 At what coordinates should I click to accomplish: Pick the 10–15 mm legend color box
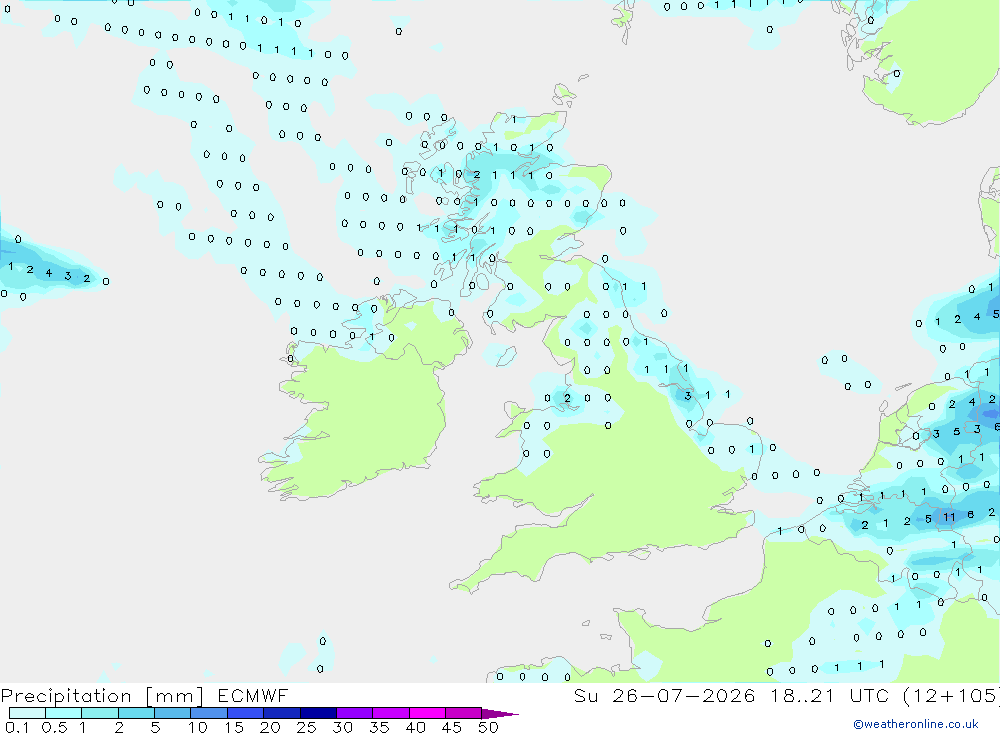point(209,713)
